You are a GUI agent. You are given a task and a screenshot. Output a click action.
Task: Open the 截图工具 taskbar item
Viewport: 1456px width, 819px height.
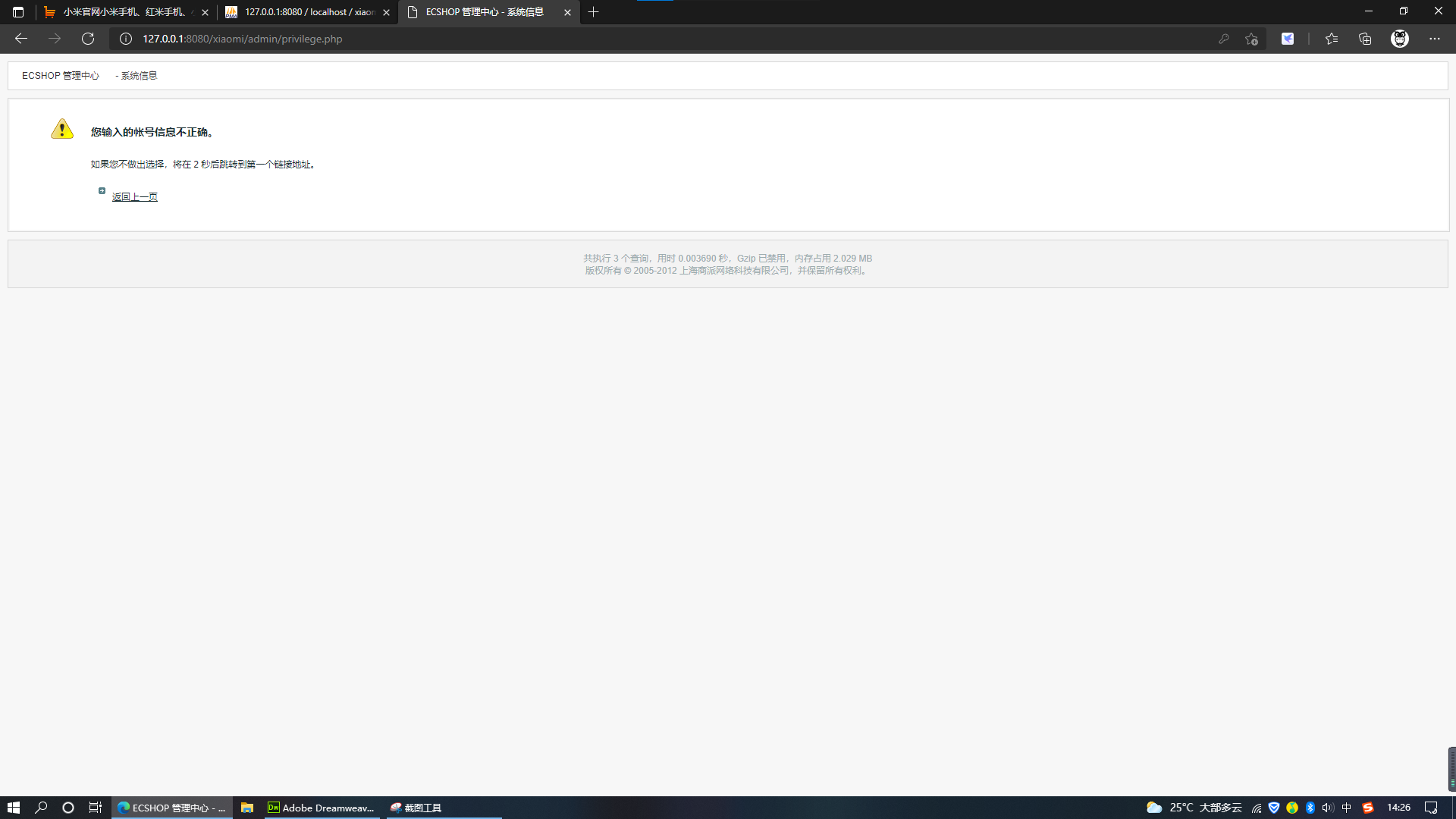click(416, 808)
